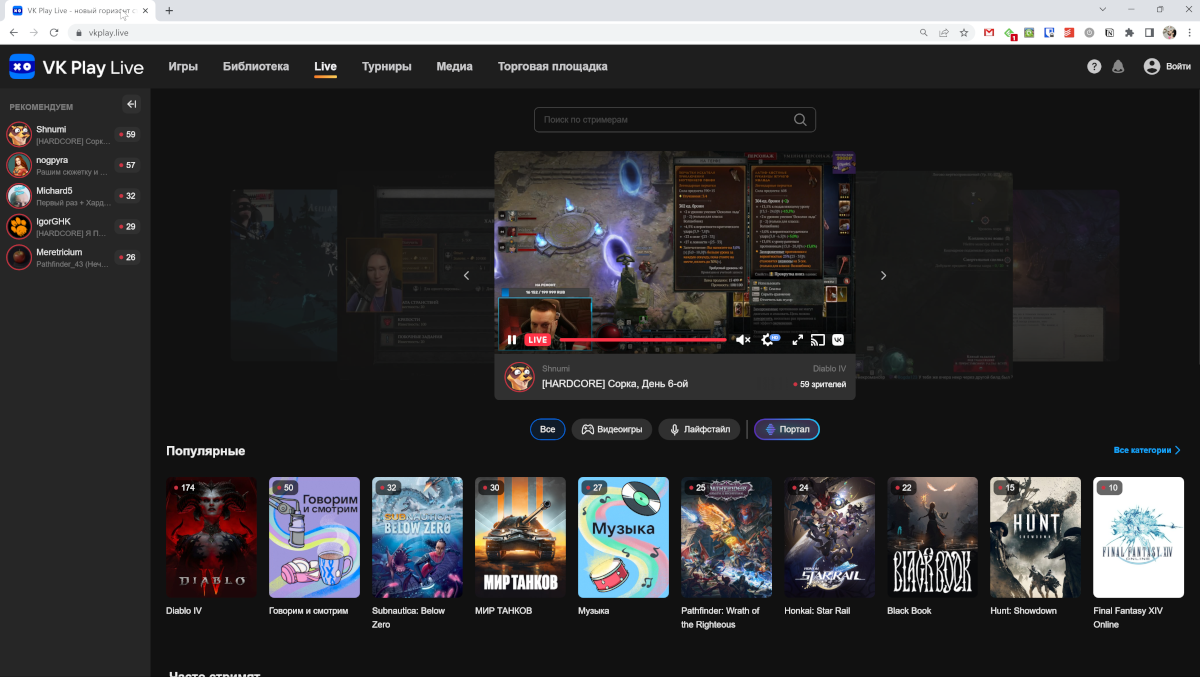Click the share page icon in address bar
Image resolution: width=1200 pixels, height=677 pixels.
click(943, 33)
